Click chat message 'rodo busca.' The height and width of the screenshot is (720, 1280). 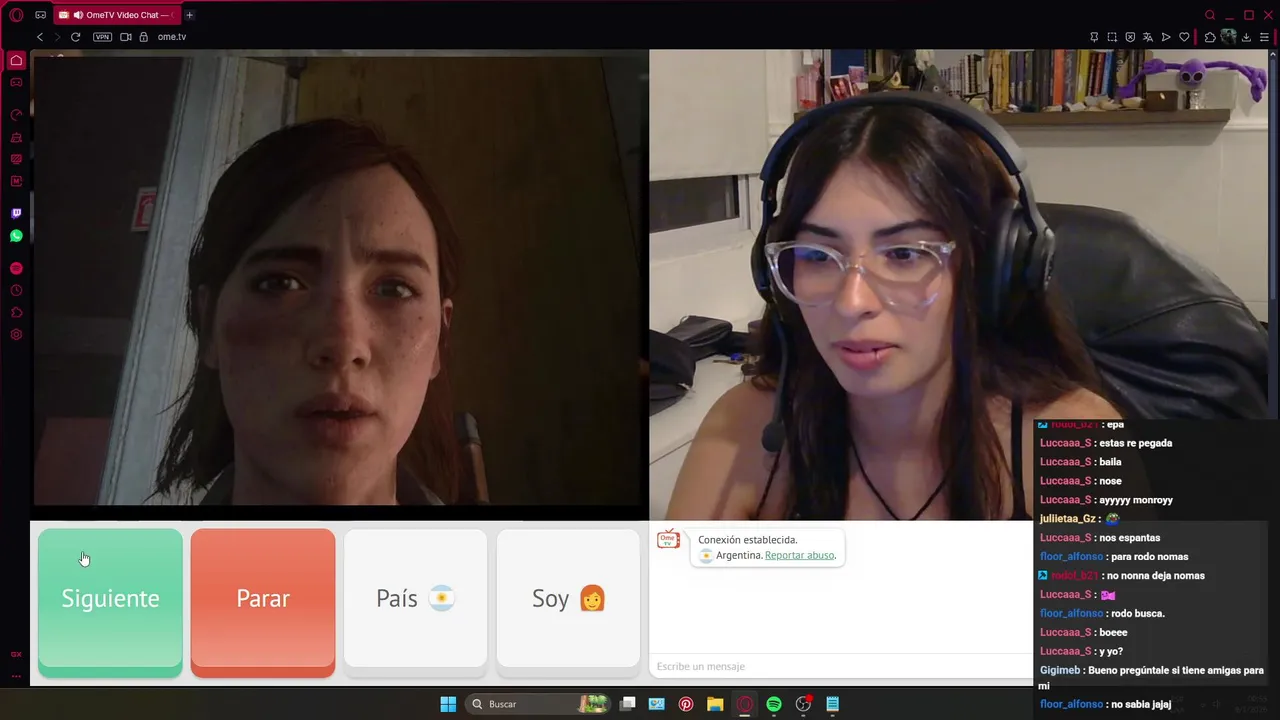(1138, 613)
